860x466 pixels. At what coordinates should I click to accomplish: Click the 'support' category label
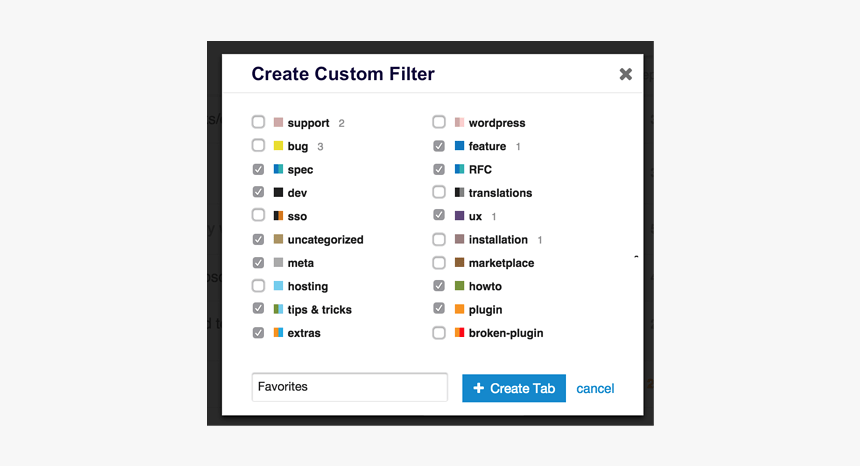(x=308, y=123)
